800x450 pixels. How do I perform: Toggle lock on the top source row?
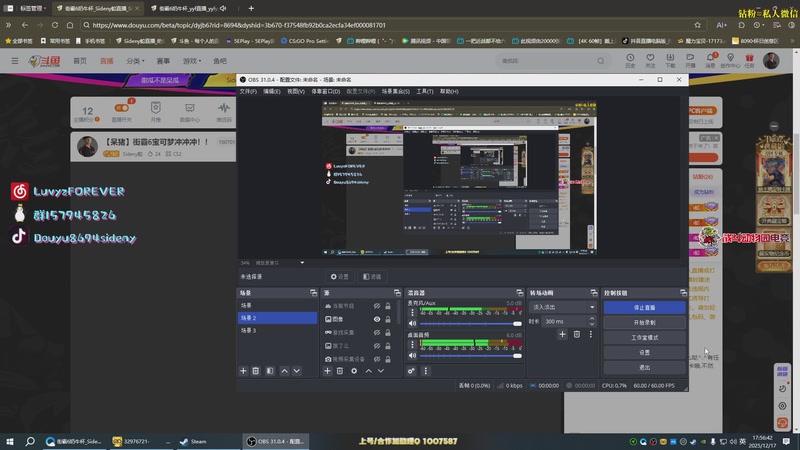click(x=388, y=306)
